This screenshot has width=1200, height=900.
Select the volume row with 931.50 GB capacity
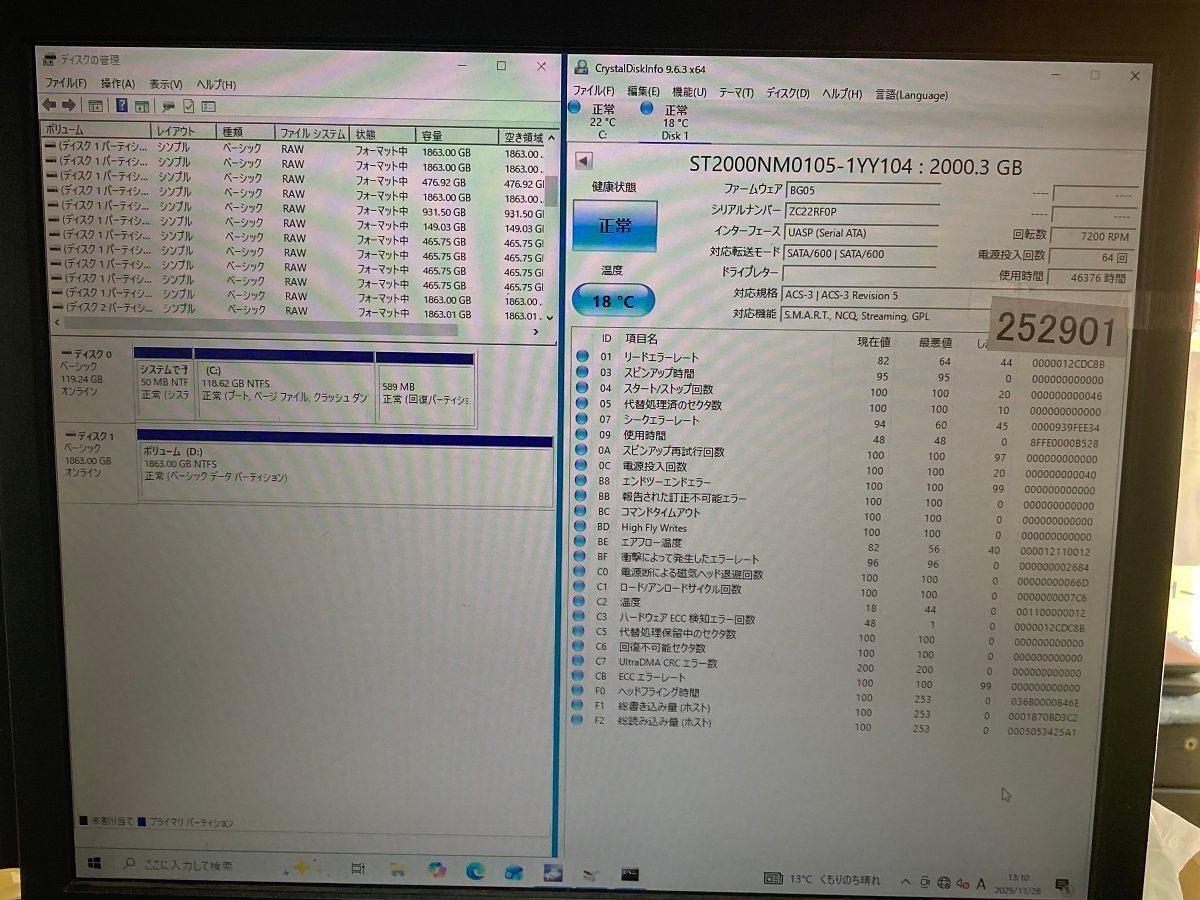[296, 211]
